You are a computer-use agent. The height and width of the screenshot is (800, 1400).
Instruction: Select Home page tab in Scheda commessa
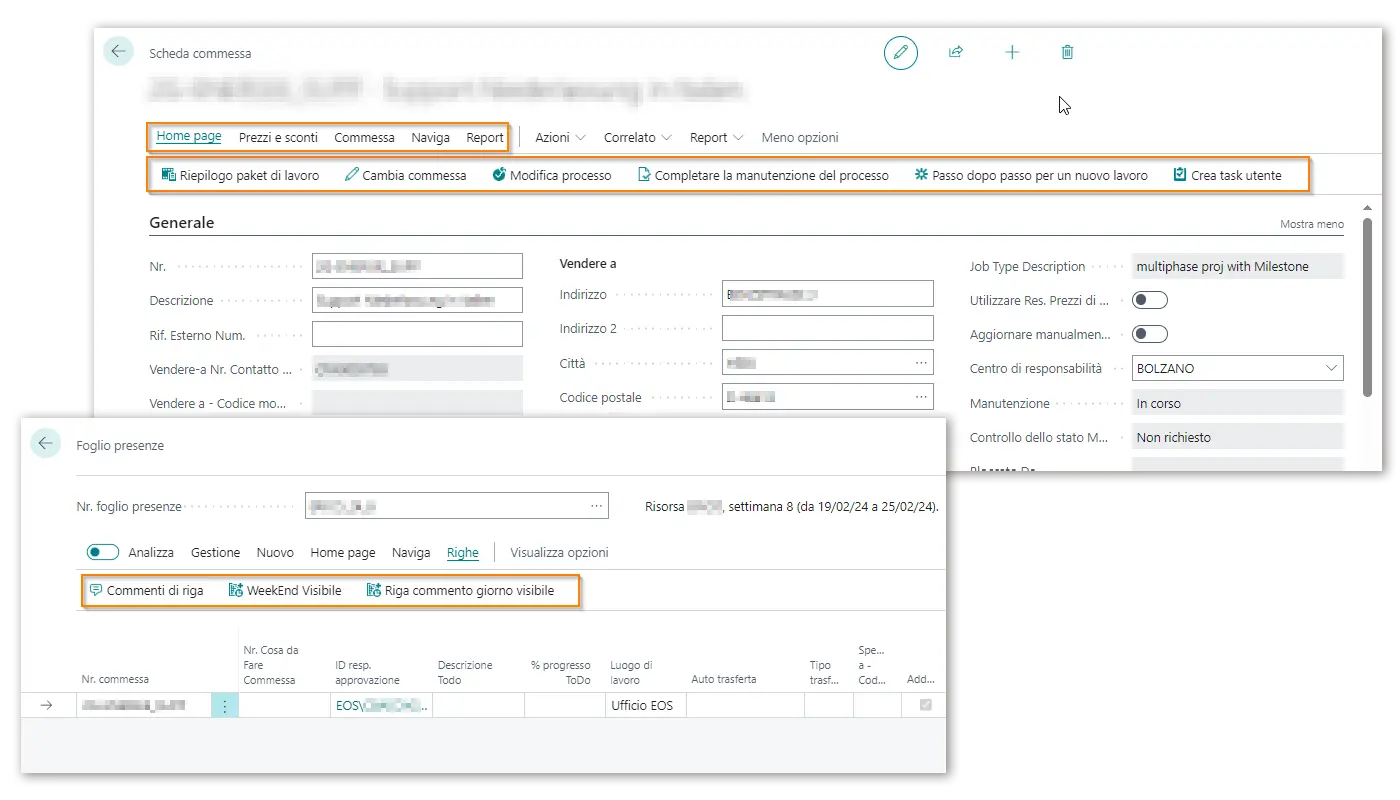click(189, 136)
